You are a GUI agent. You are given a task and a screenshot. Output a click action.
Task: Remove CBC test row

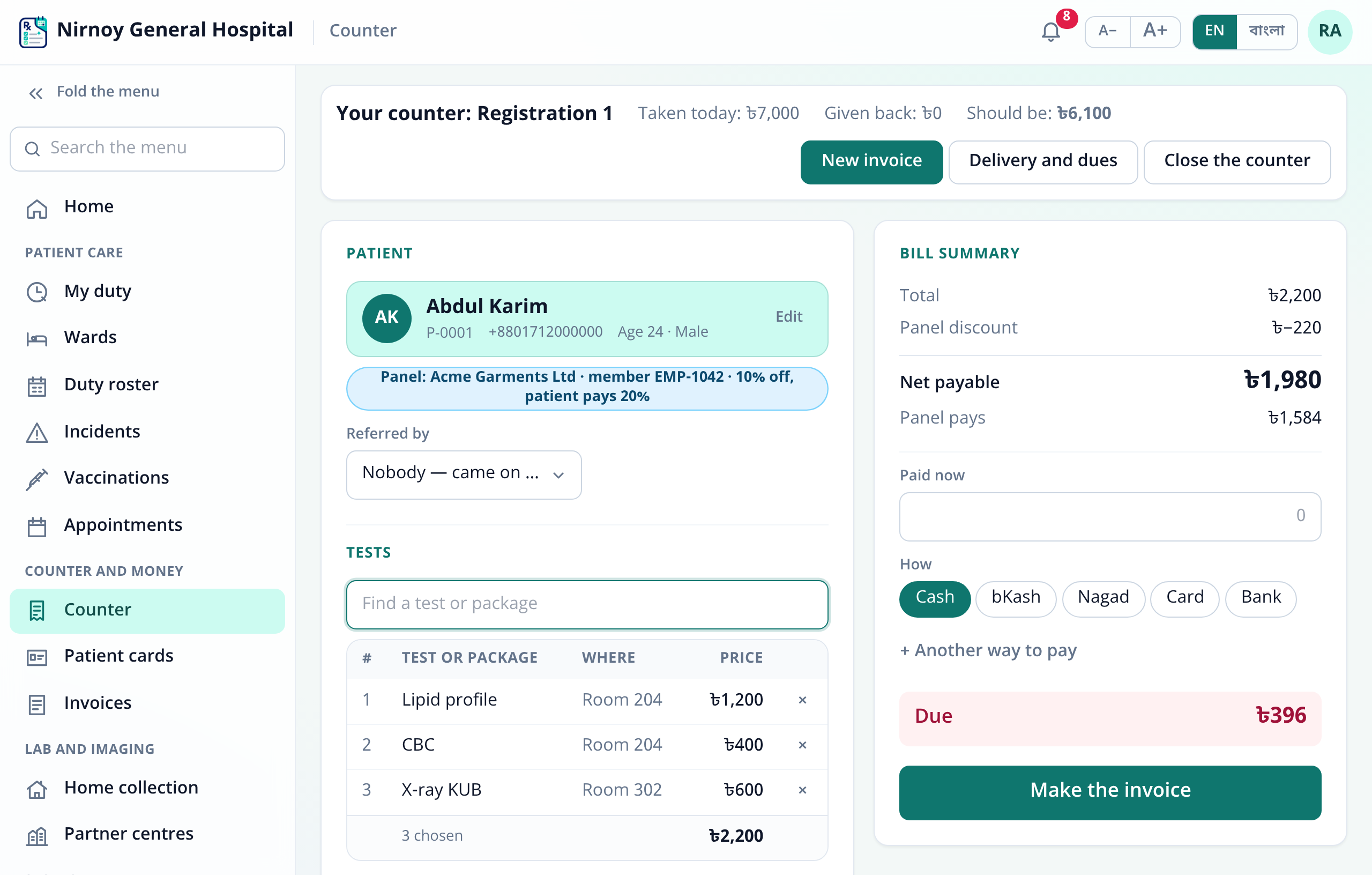[x=802, y=745]
